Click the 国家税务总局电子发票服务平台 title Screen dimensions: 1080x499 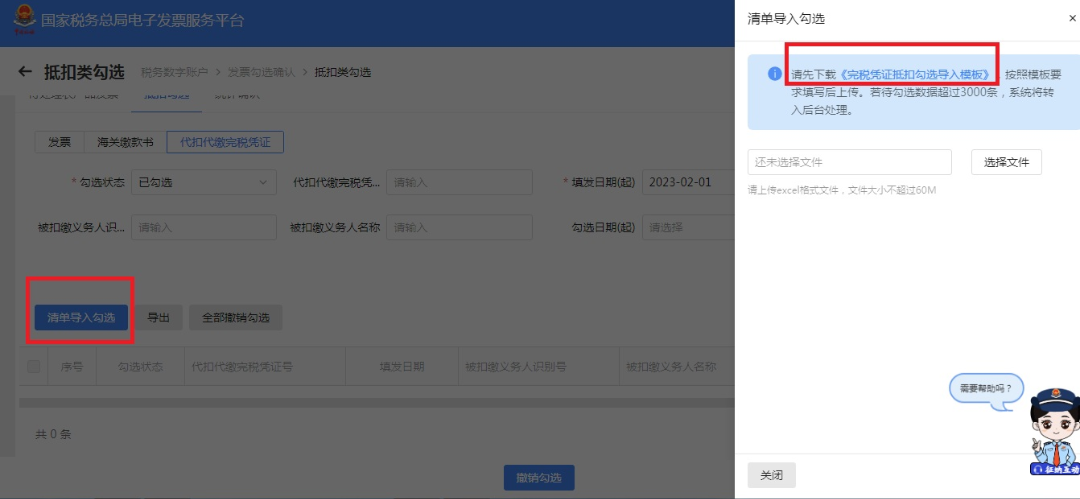pyautogui.click(x=143, y=20)
